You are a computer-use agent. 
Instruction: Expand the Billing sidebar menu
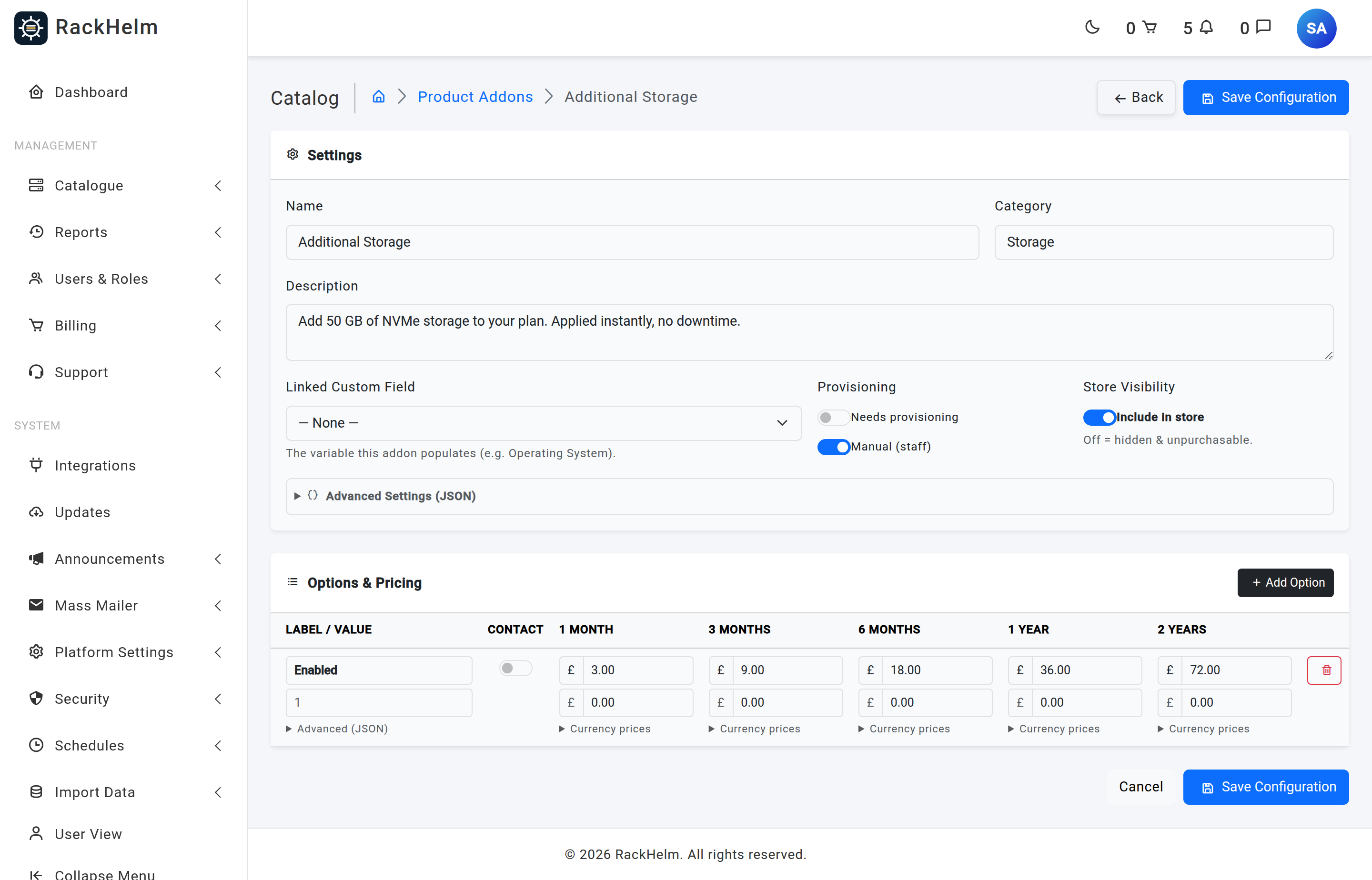(123, 325)
